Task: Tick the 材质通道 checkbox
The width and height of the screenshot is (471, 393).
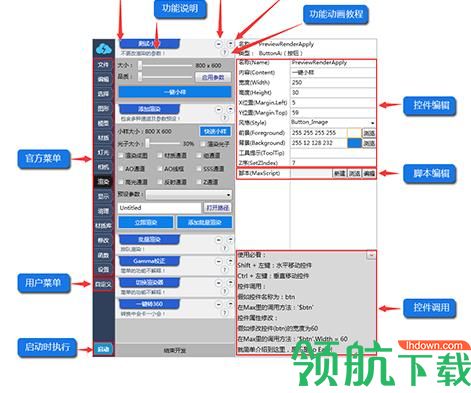Action: click(x=160, y=156)
